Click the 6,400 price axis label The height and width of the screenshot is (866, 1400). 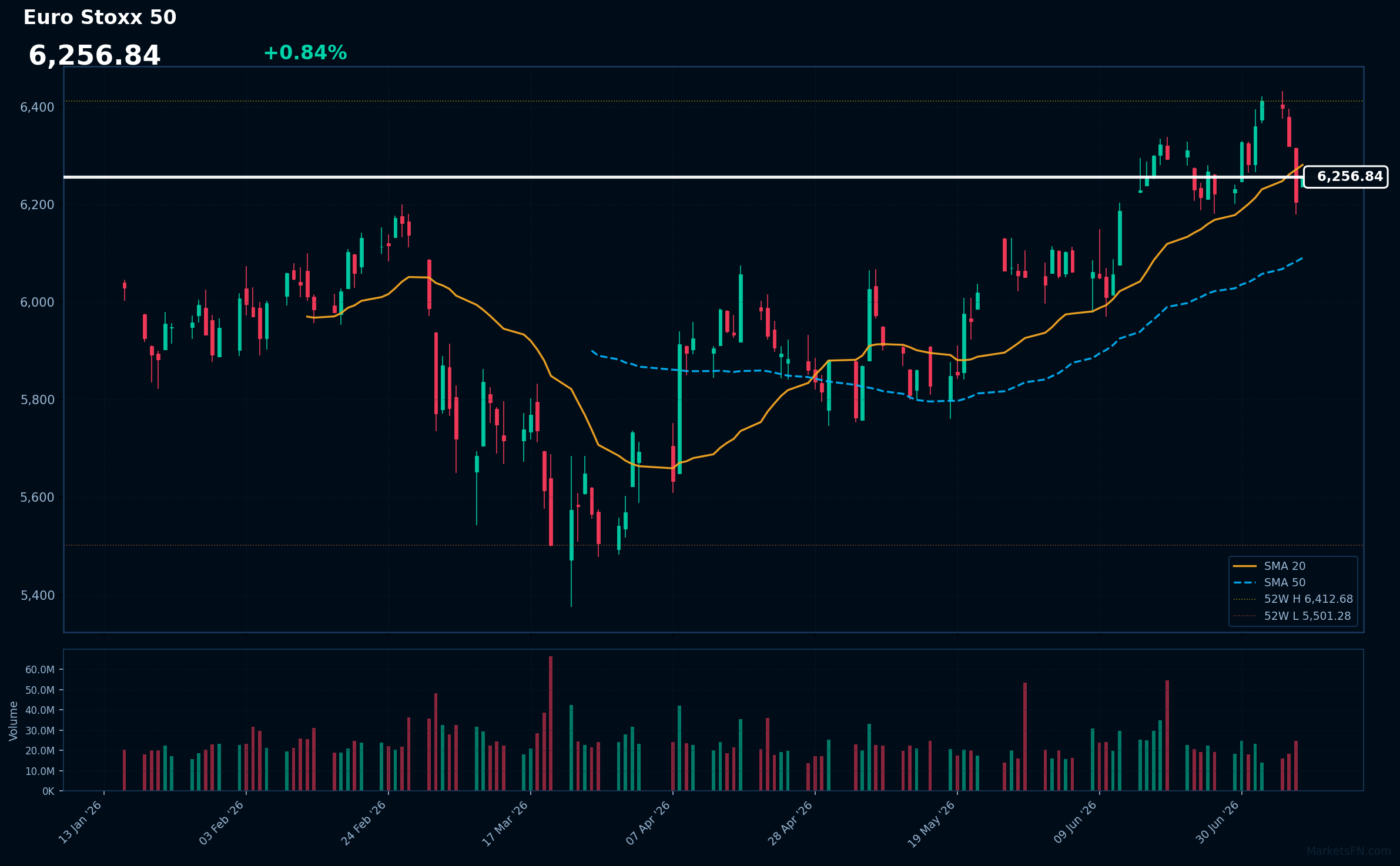pos(37,108)
